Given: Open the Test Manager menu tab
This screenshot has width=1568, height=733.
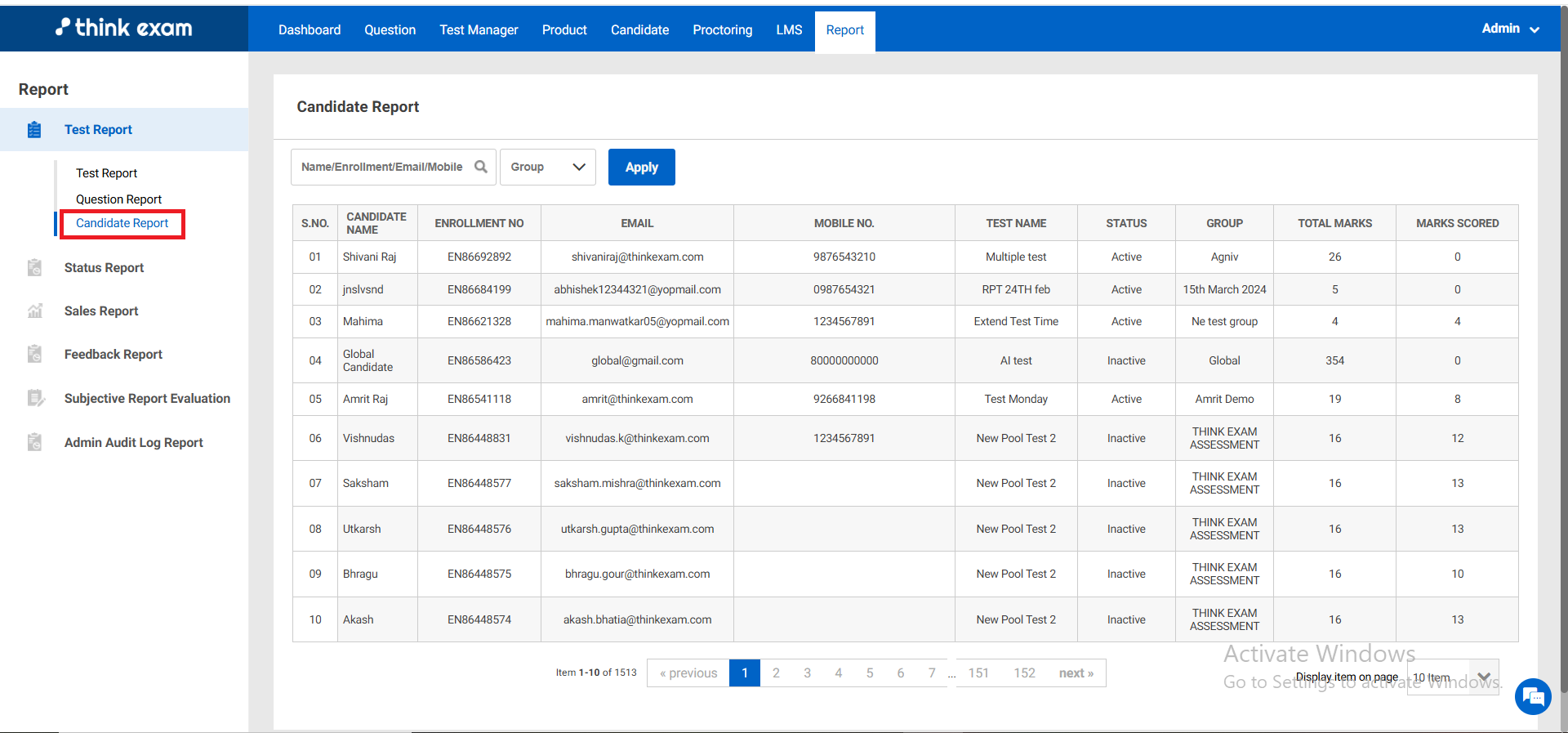Looking at the screenshot, I should [x=479, y=30].
